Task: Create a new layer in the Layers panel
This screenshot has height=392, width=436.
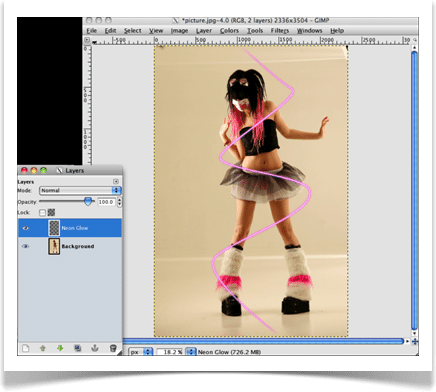Action: coord(26,348)
